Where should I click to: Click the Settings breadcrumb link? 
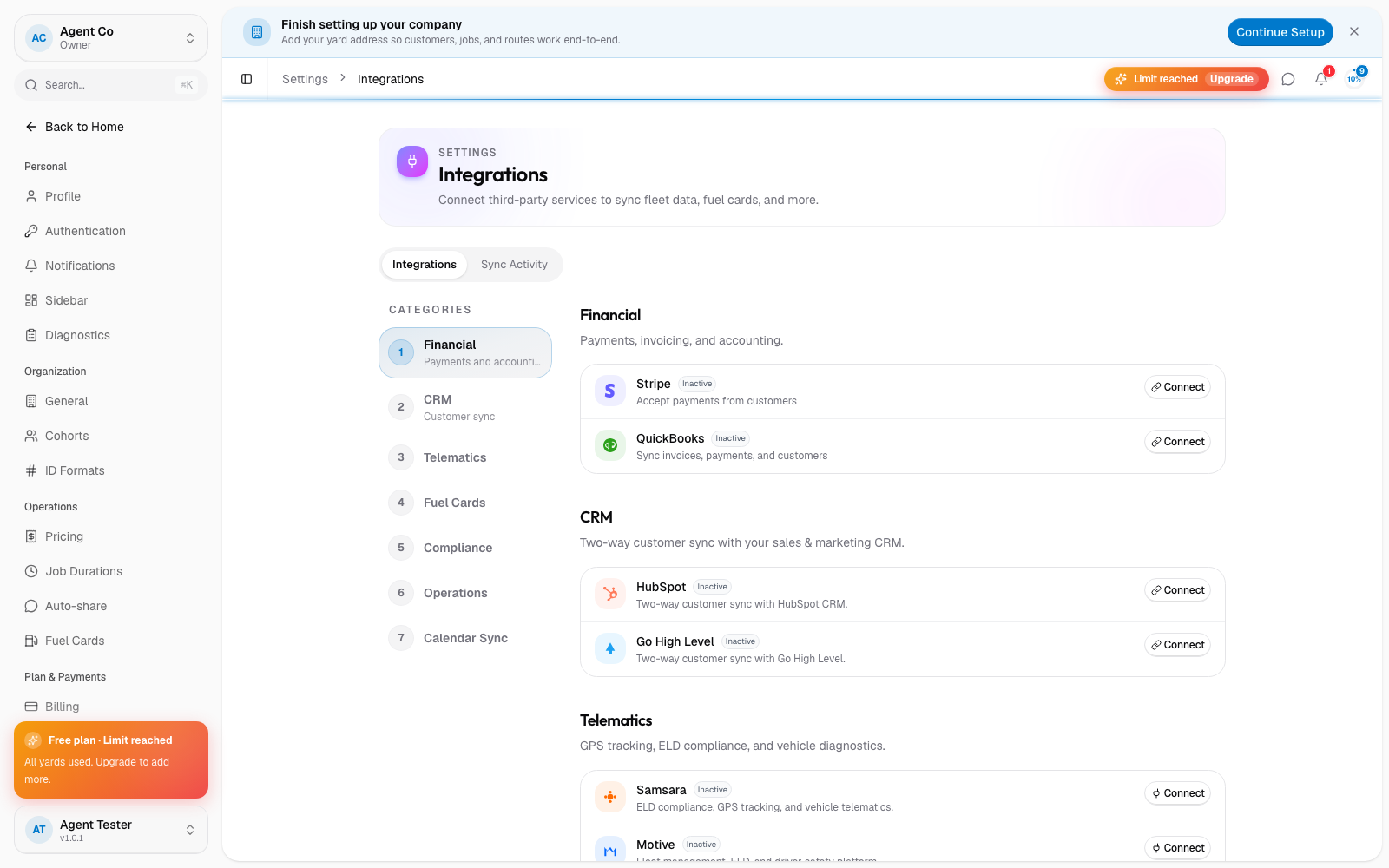305,79
